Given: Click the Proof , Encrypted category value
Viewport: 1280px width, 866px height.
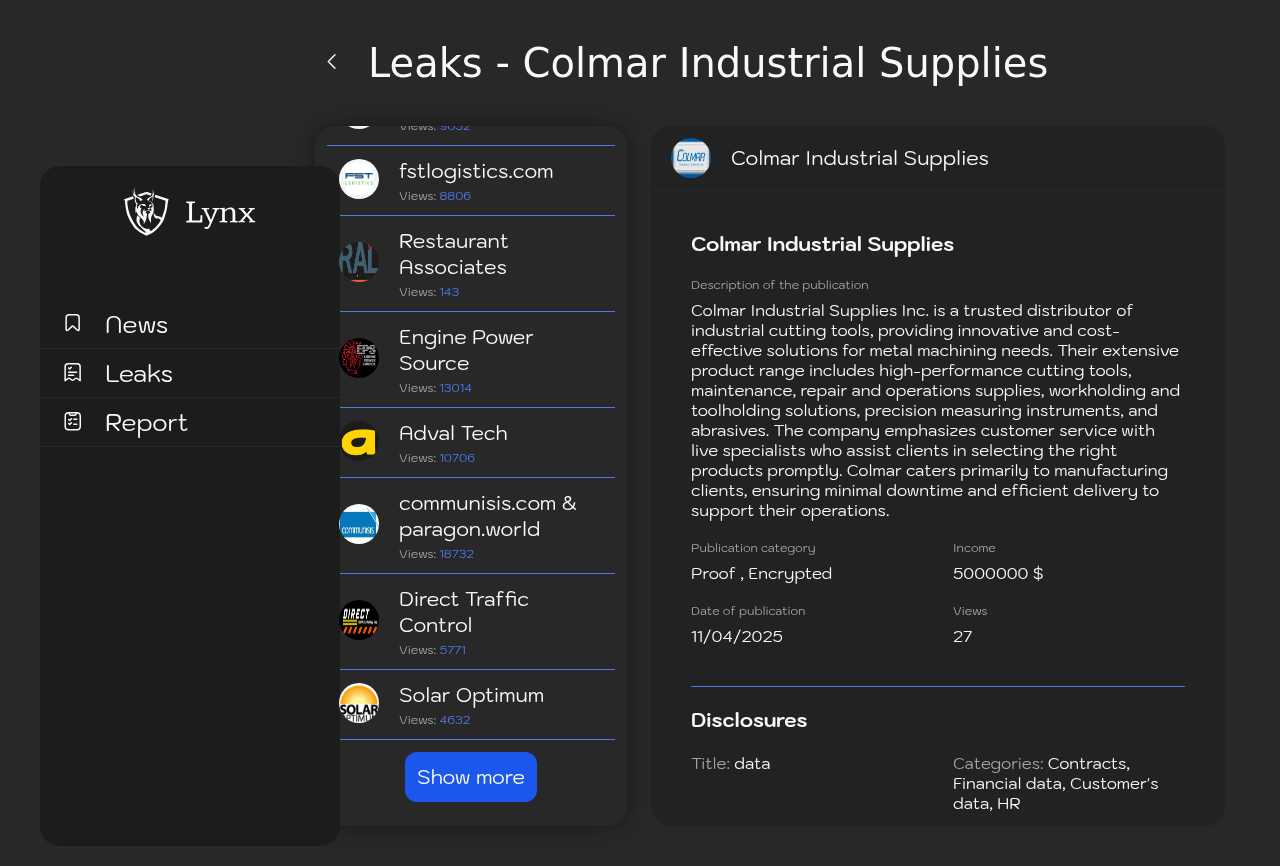Looking at the screenshot, I should (x=761, y=573).
